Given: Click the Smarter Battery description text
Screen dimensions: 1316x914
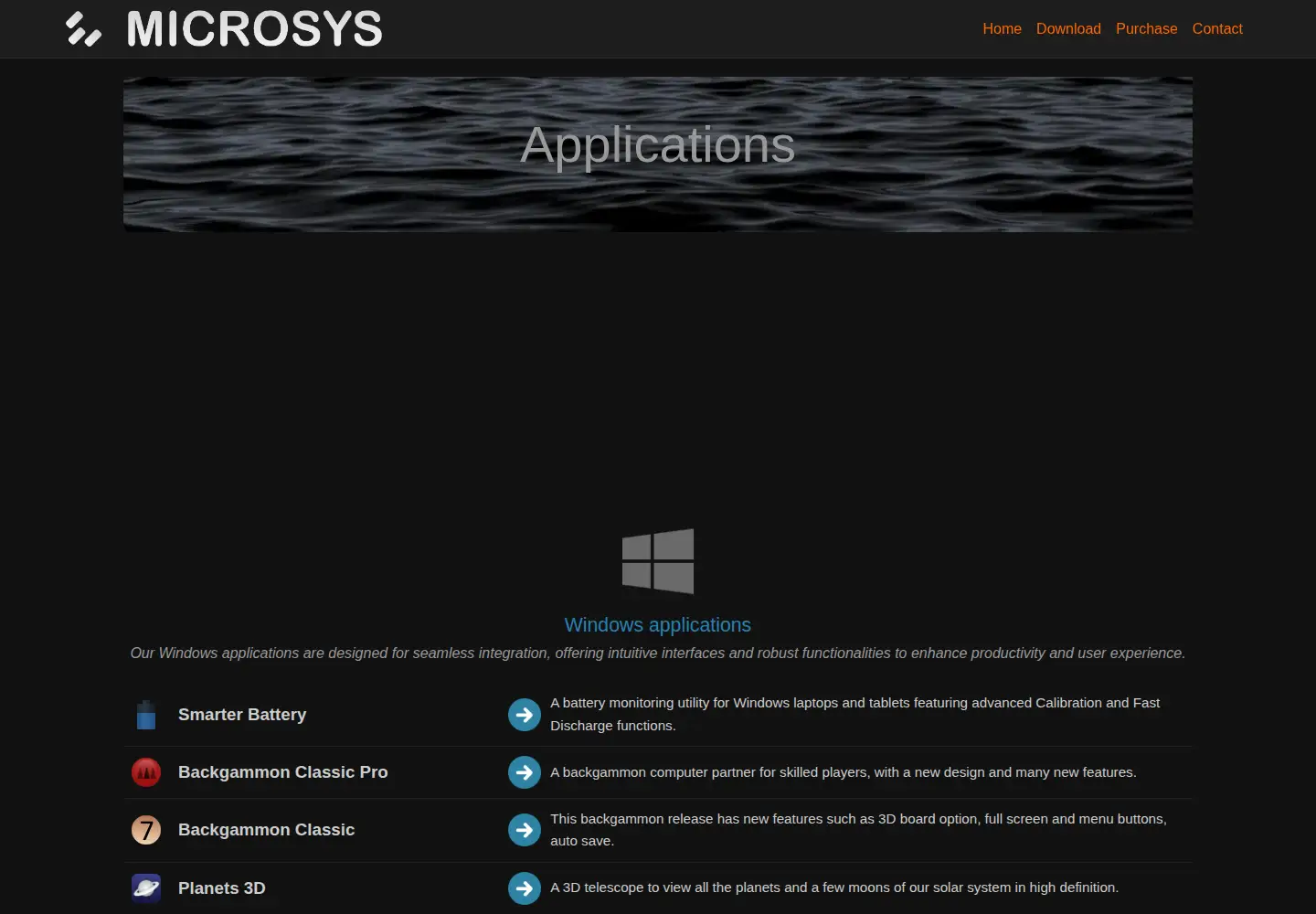Looking at the screenshot, I should 854,714.
